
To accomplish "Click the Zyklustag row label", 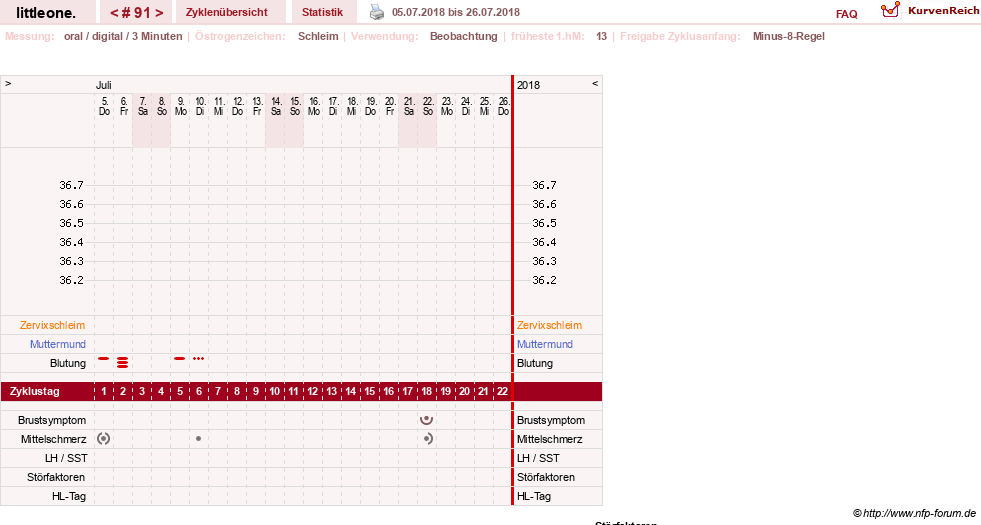I will [x=35, y=392].
